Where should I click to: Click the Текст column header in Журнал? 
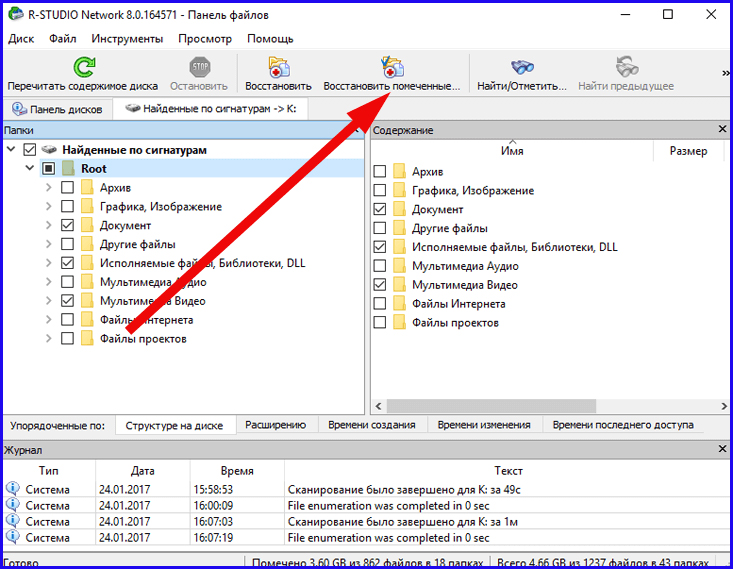tap(508, 470)
